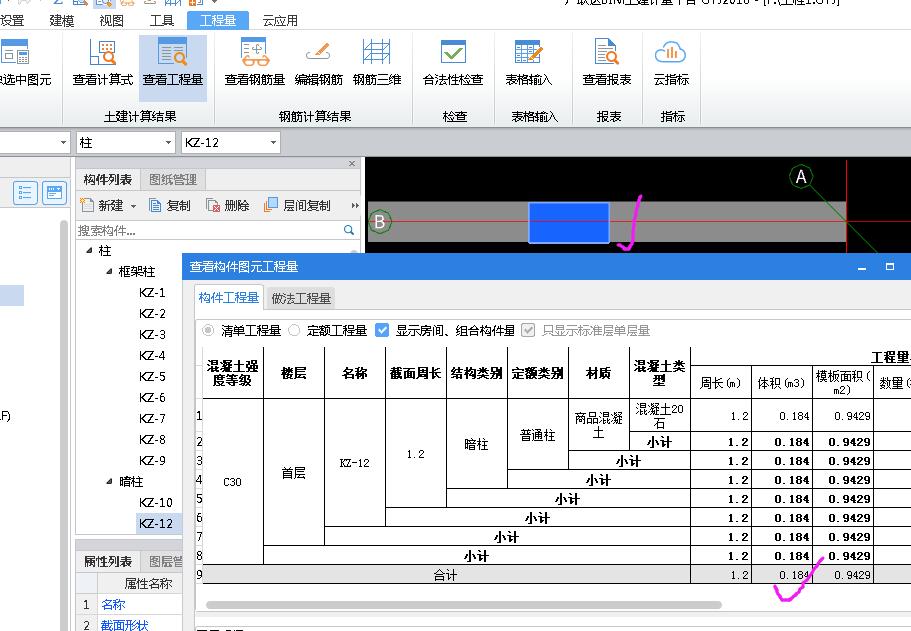Toggle 显示房间、组合构件量 checkbox
The height and width of the screenshot is (631, 911).
pyautogui.click(x=382, y=331)
